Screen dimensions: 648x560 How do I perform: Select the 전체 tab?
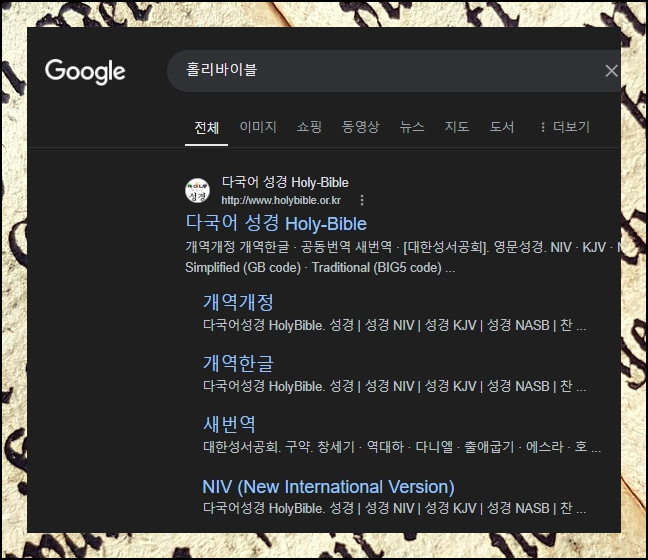pyautogui.click(x=206, y=127)
